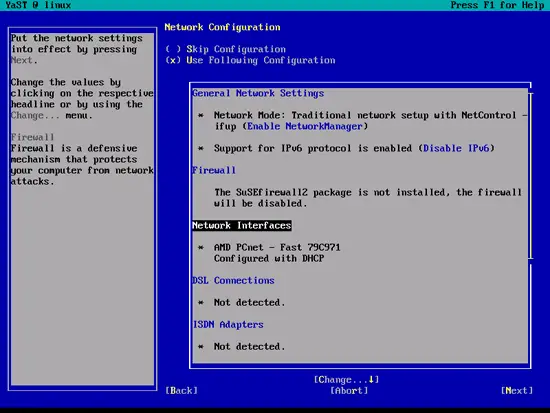This screenshot has width=550, height=413.
Task: Click the Disable IPv6 link
Action: tap(456, 148)
